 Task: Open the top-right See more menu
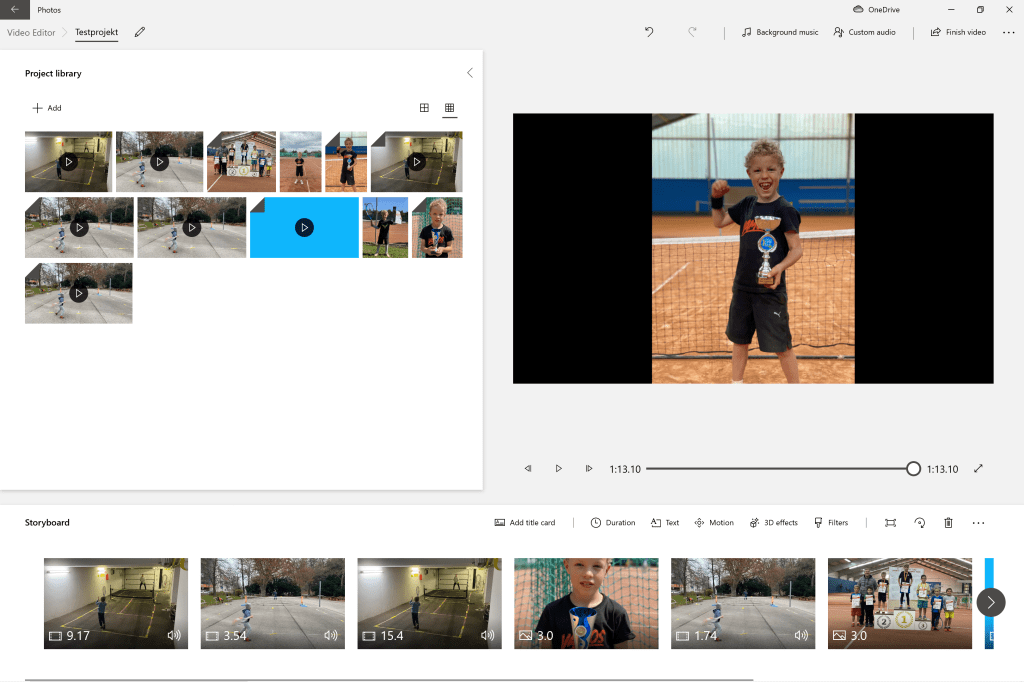[x=1008, y=32]
